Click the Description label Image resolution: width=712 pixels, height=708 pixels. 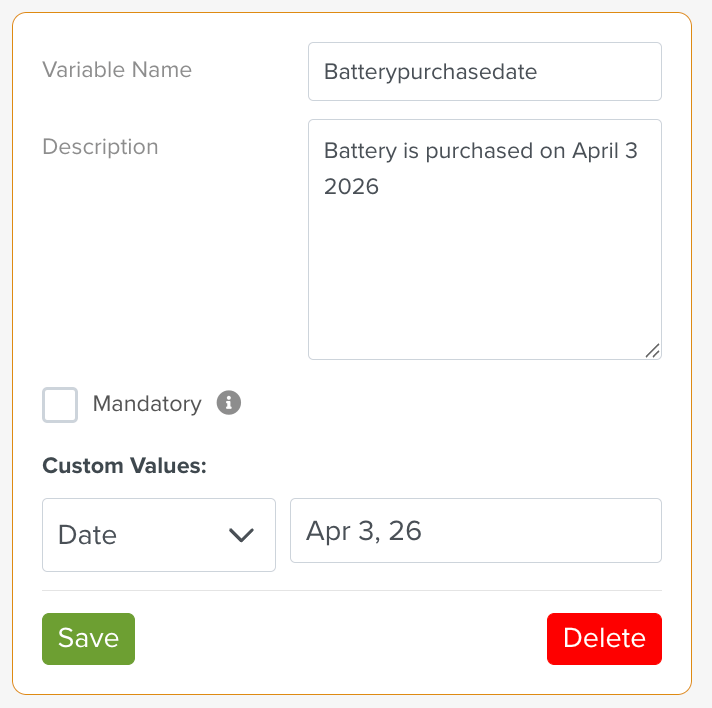[100, 147]
